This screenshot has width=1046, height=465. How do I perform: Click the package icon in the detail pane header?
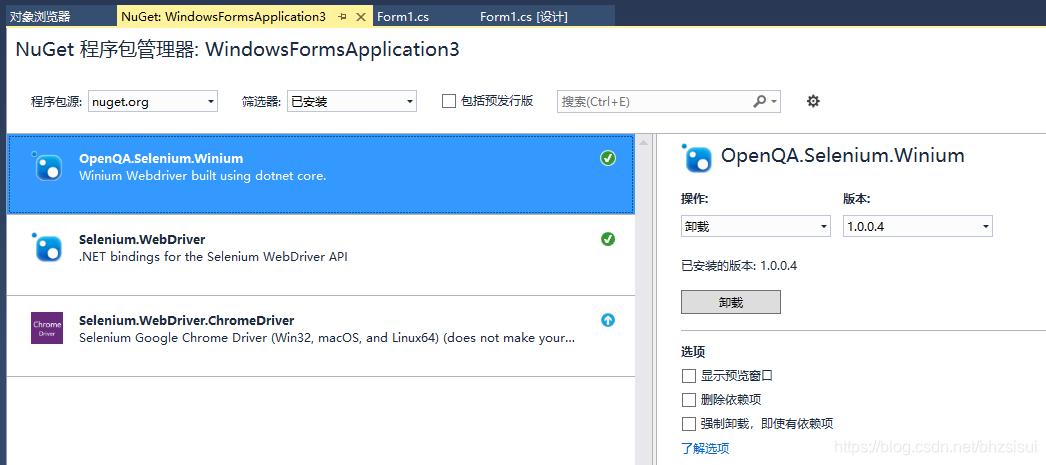(x=697, y=158)
